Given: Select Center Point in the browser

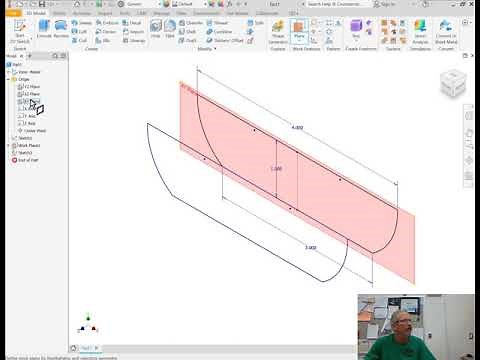Looking at the screenshot, I should coord(32,131).
